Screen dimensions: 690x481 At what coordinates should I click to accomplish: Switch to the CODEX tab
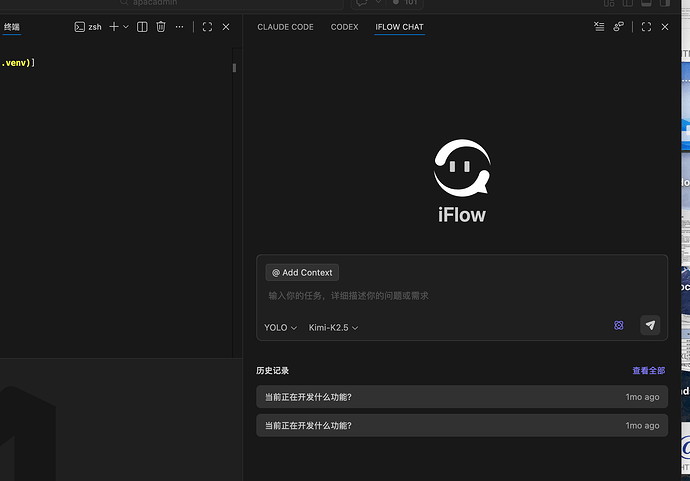(345, 27)
